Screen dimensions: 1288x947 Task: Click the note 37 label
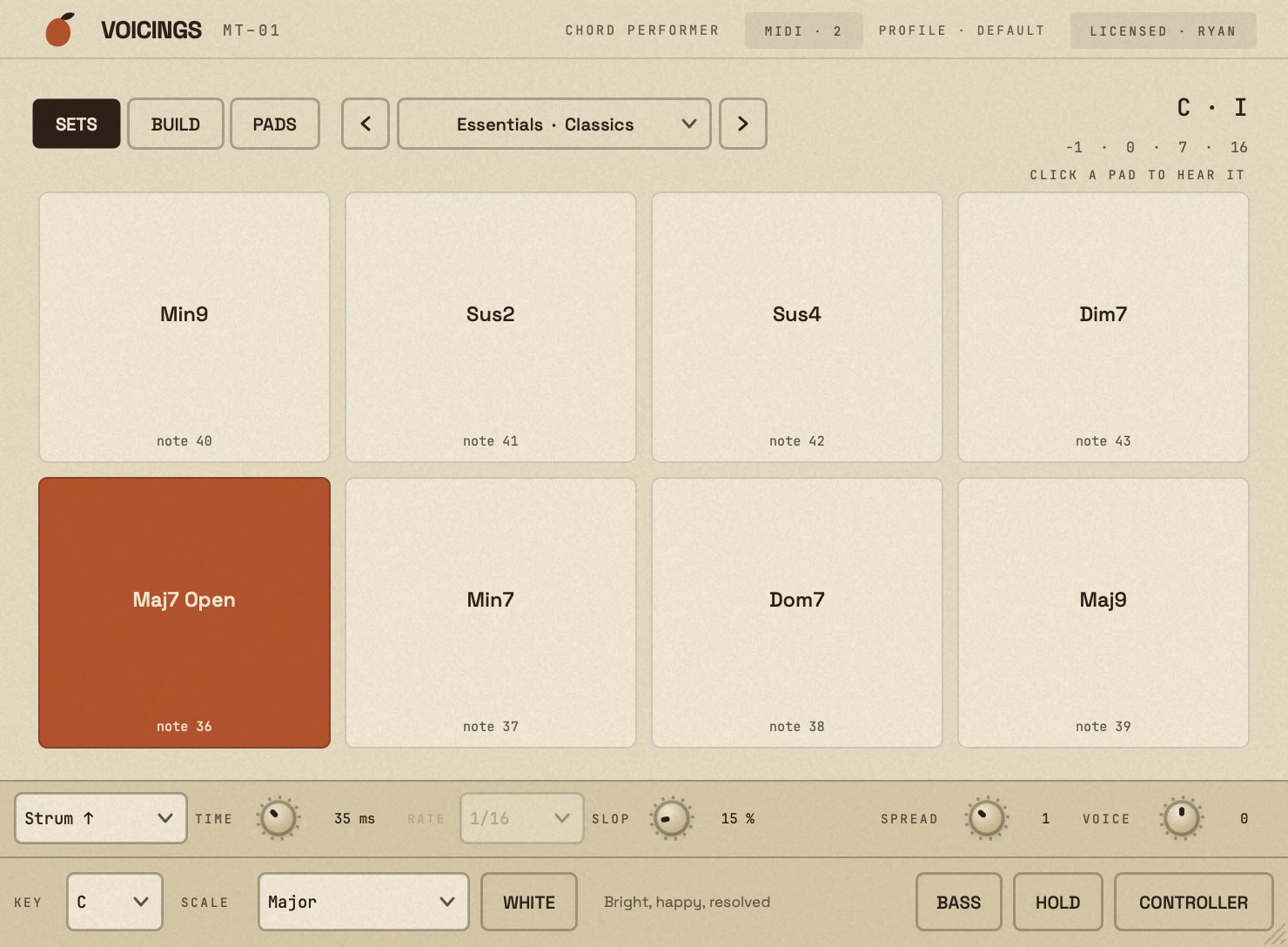(491, 727)
